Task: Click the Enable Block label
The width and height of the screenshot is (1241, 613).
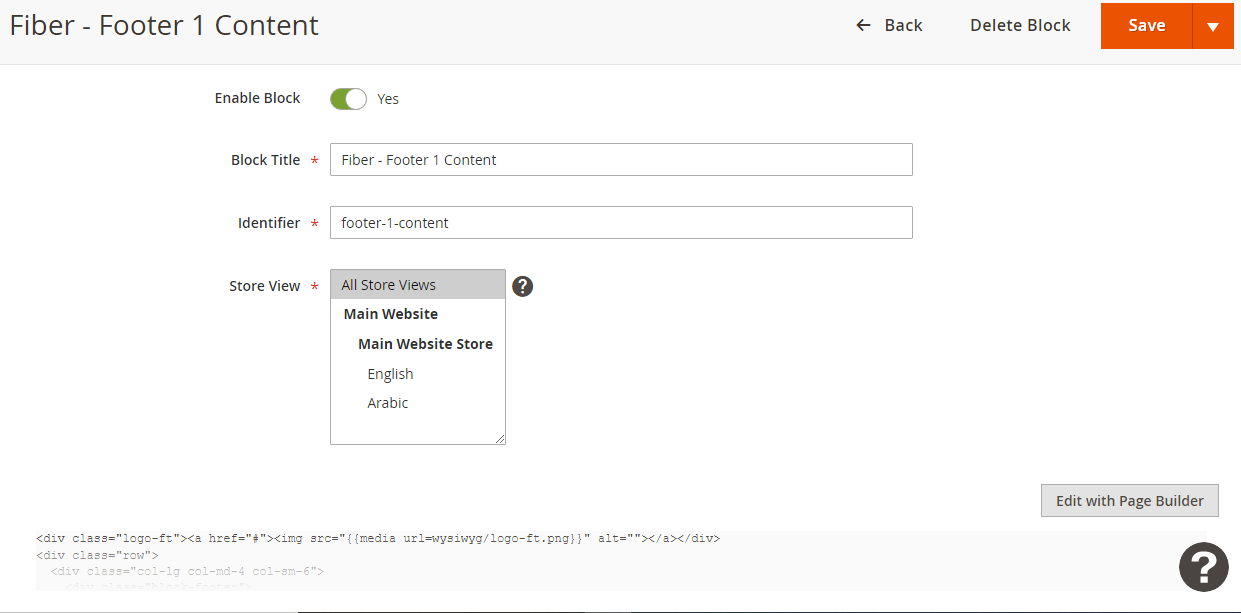Action: [257, 98]
